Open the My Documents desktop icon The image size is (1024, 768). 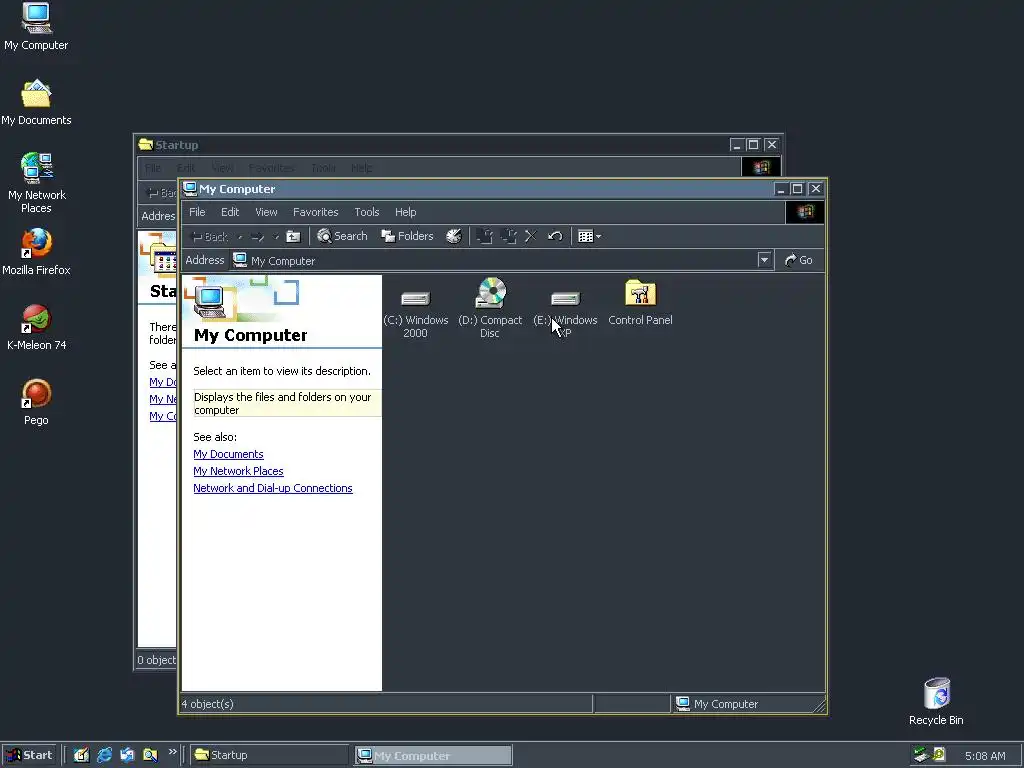[x=36, y=102]
